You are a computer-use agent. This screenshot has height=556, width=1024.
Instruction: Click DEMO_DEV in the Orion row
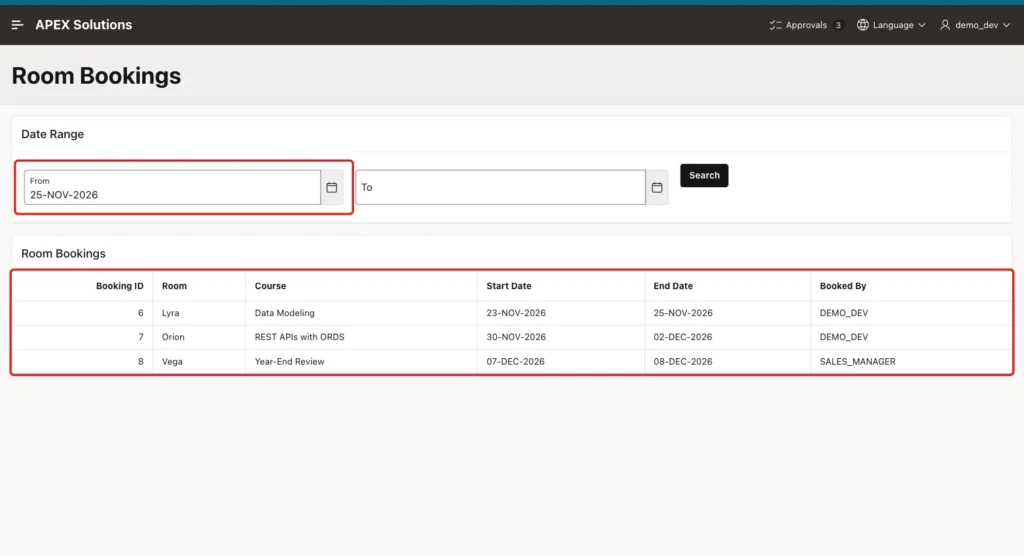click(844, 337)
